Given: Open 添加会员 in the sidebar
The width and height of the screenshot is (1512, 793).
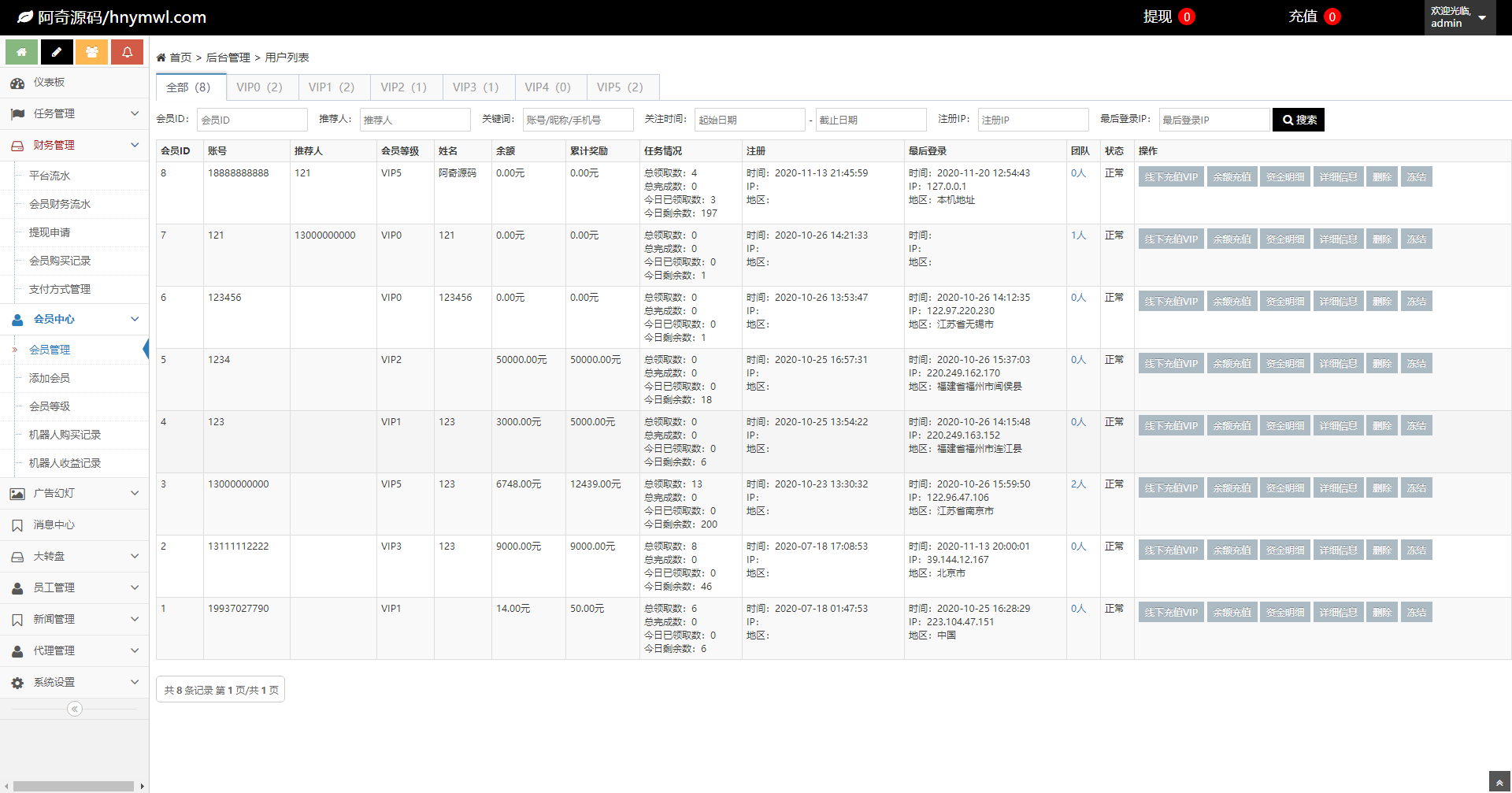Looking at the screenshot, I should coord(50,378).
